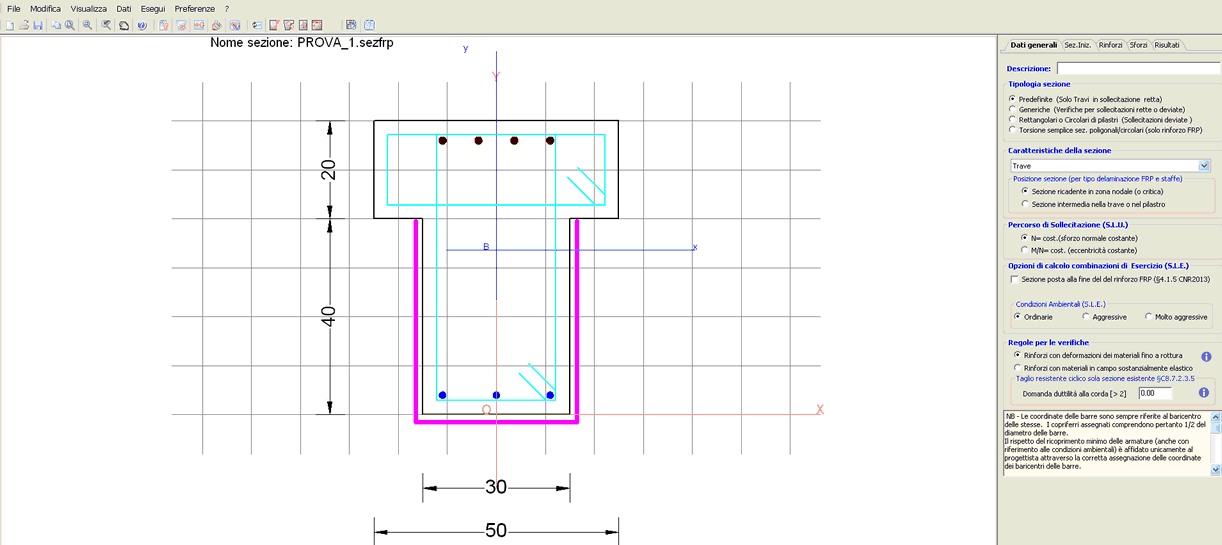The height and width of the screenshot is (545, 1222).
Task: Click the Descrizione text field
Action: coord(1138,68)
